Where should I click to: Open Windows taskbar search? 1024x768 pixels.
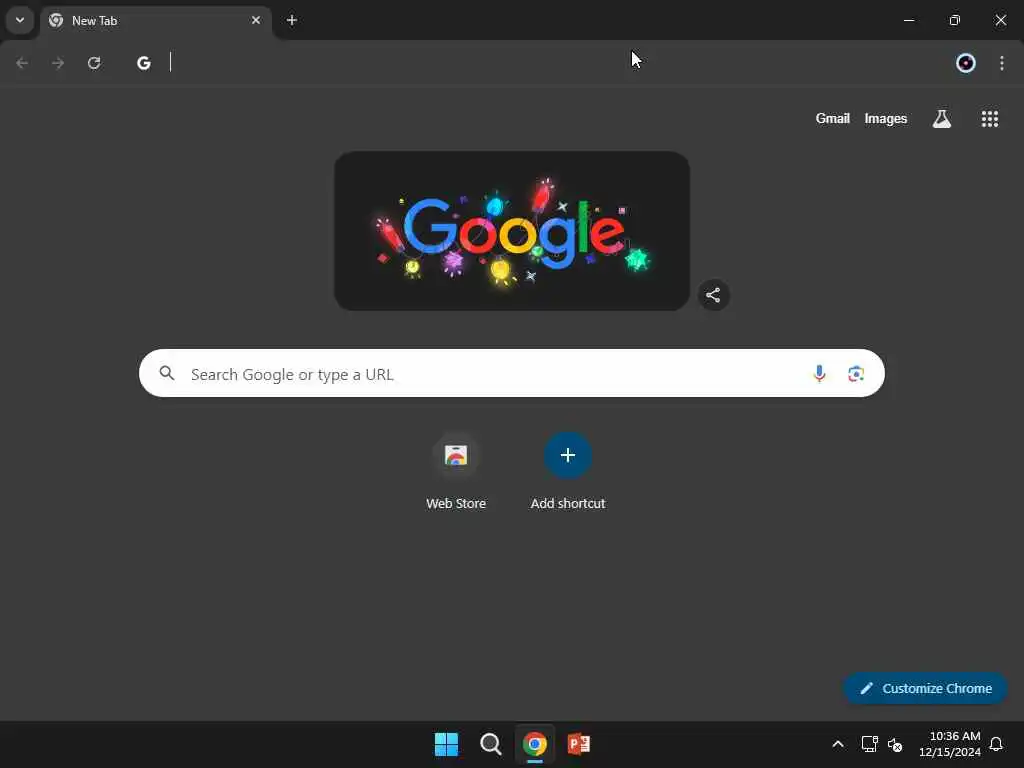click(490, 744)
